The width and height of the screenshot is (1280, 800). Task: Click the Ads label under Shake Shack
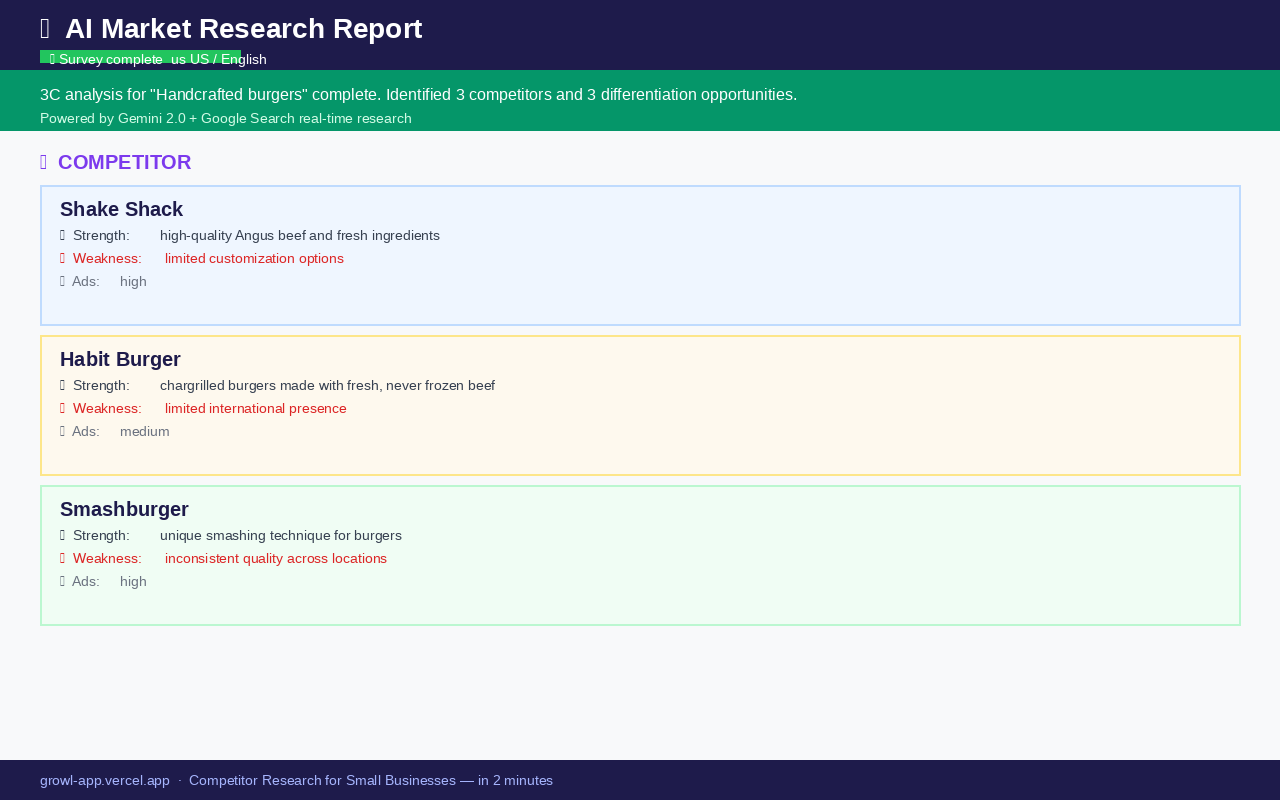tap(86, 282)
